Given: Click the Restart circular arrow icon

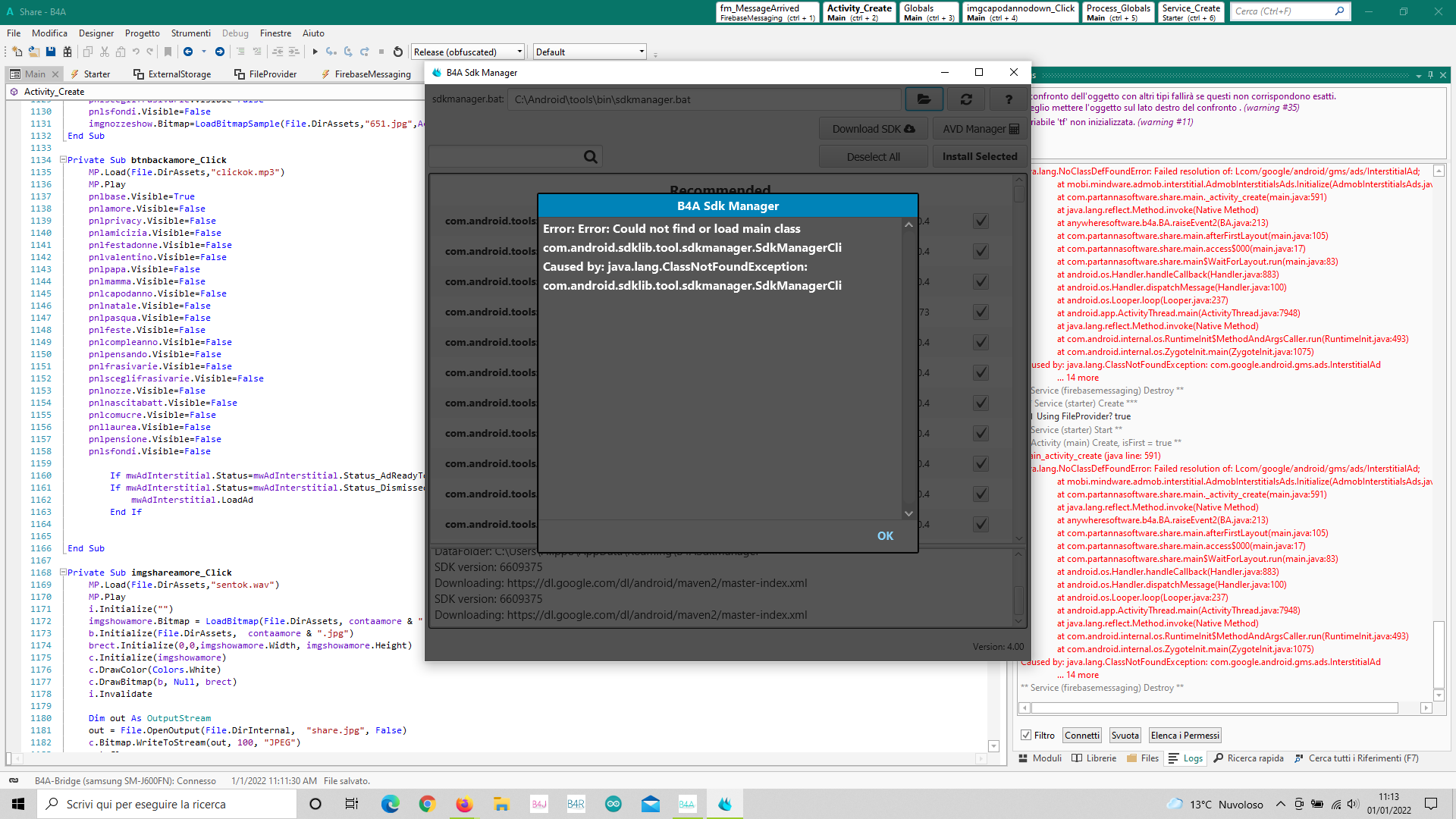Looking at the screenshot, I should 398,52.
